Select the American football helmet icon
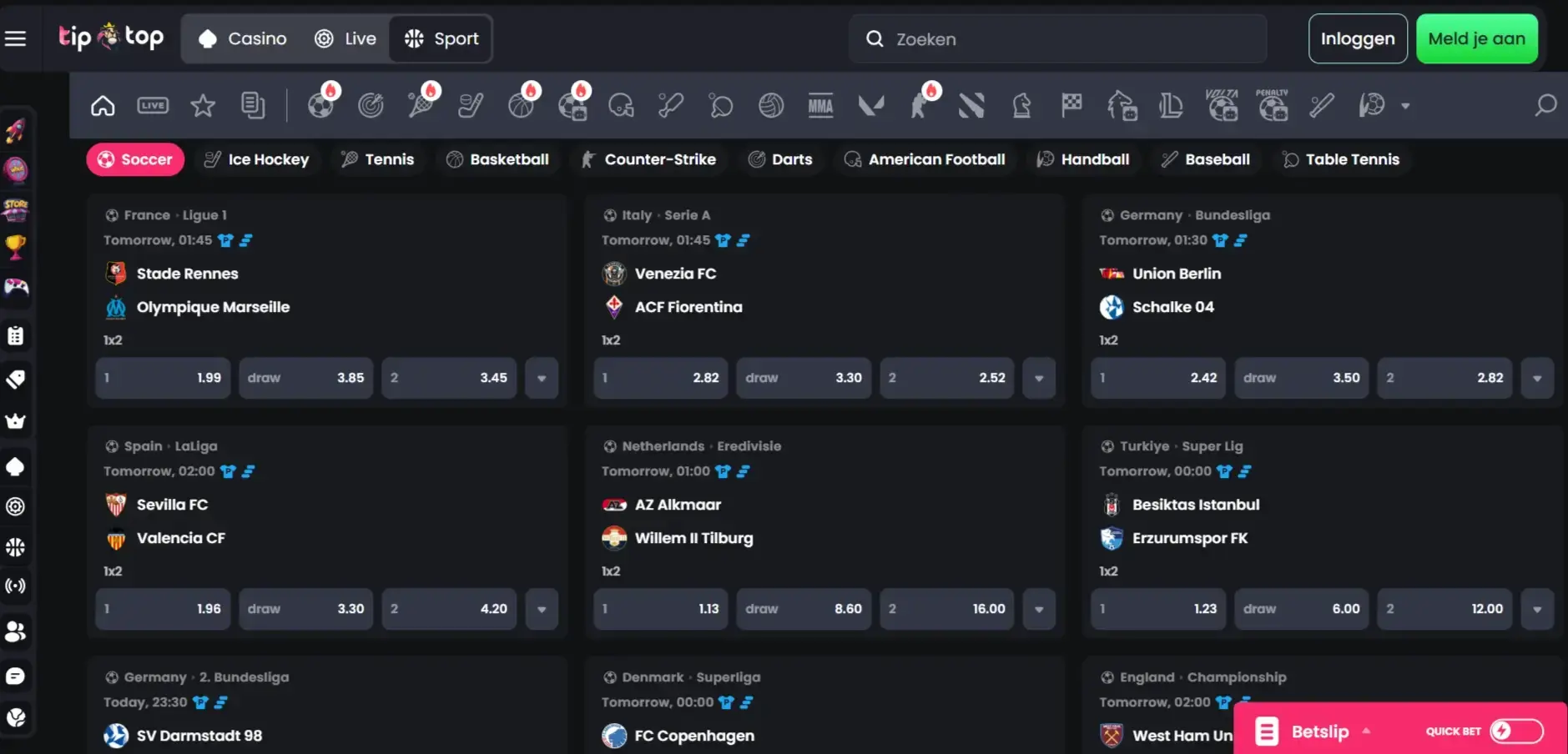This screenshot has width=1568, height=754. (x=621, y=106)
